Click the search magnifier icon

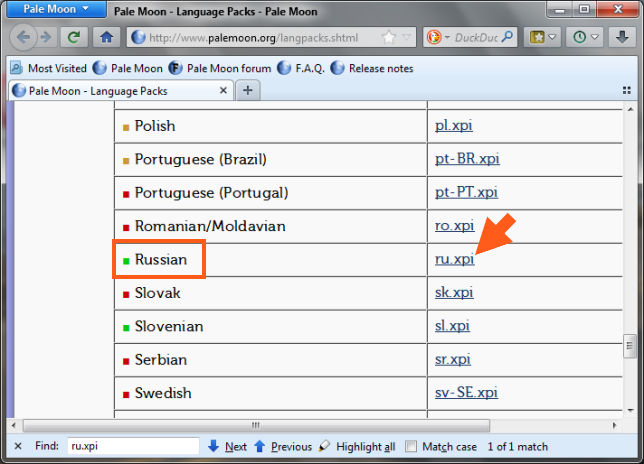tap(508, 37)
